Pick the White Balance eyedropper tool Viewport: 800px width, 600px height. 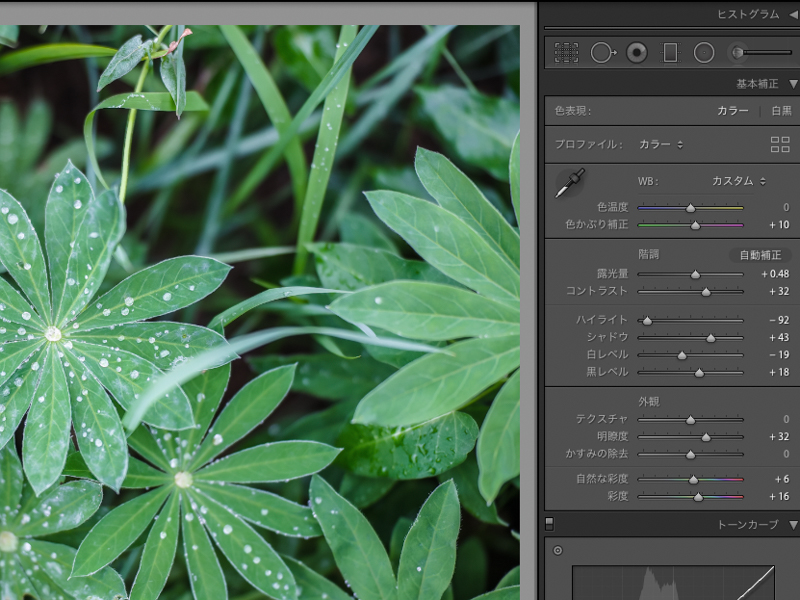tap(570, 183)
